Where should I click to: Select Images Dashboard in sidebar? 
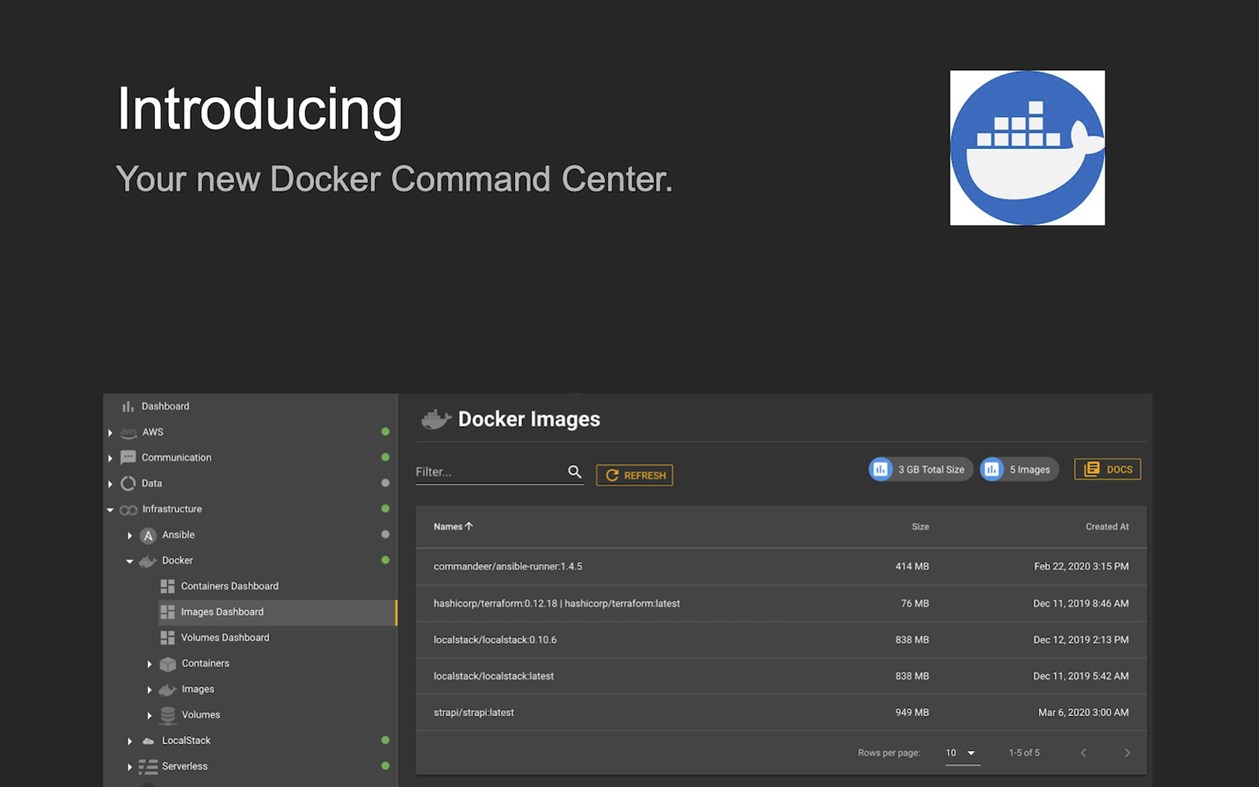(222, 612)
